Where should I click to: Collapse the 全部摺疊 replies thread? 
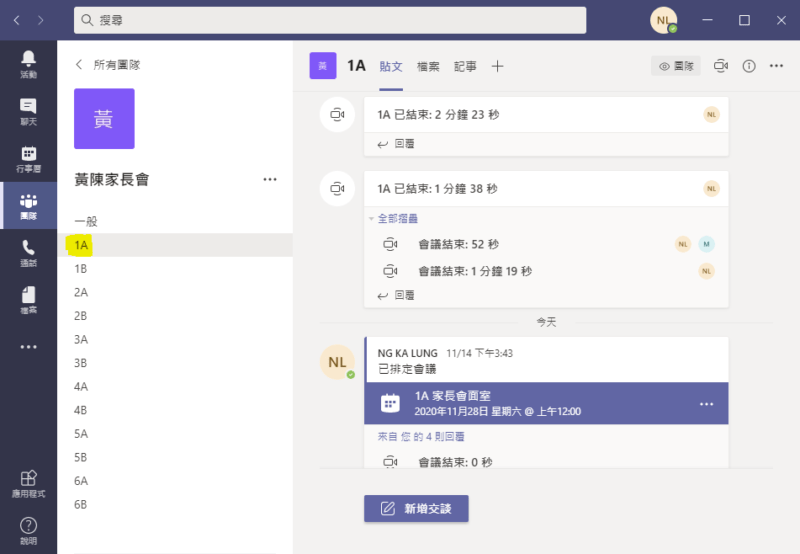pyautogui.click(x=396, y=218)
